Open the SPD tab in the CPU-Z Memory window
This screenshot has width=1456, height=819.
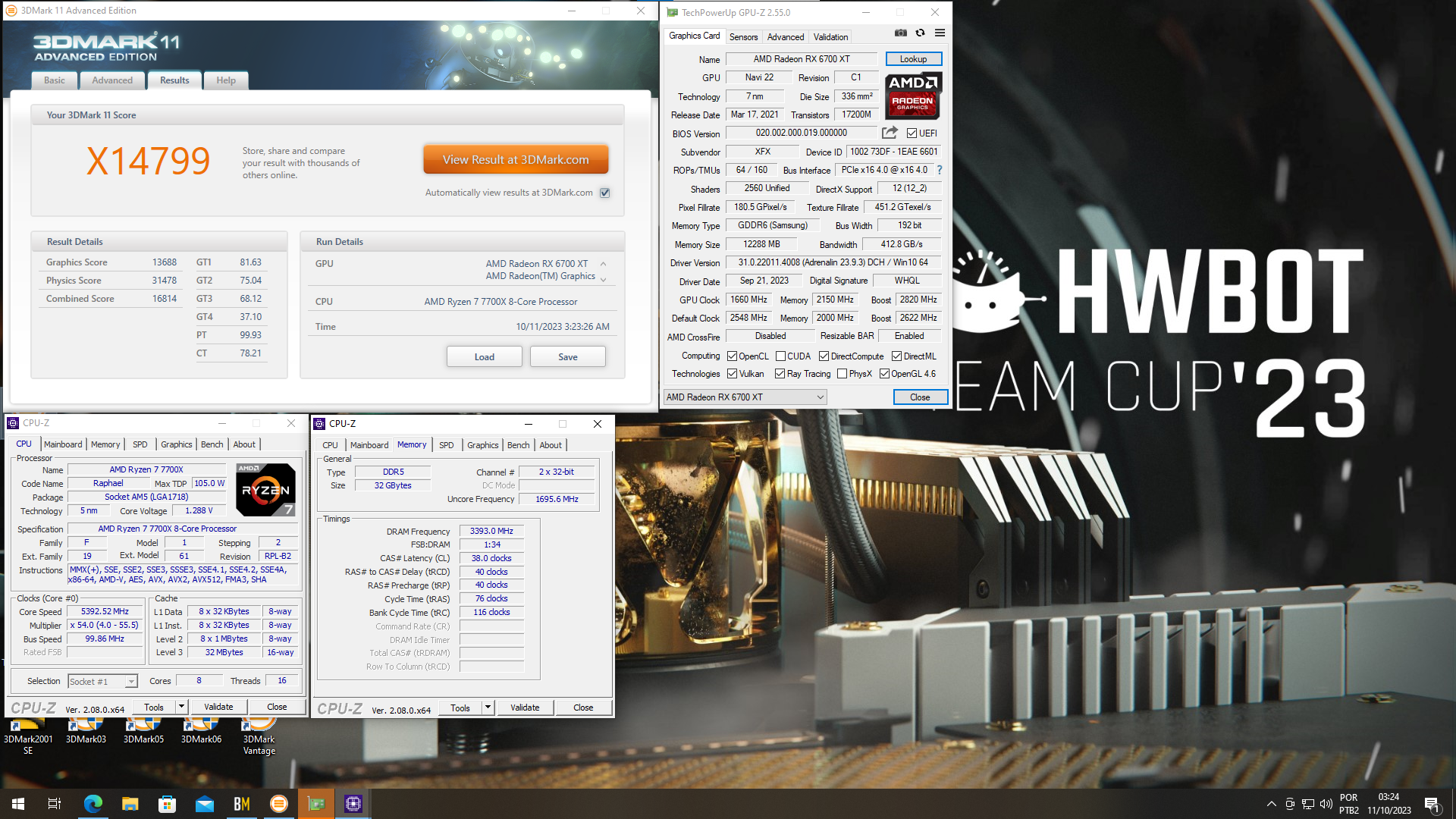coord(447,445)
